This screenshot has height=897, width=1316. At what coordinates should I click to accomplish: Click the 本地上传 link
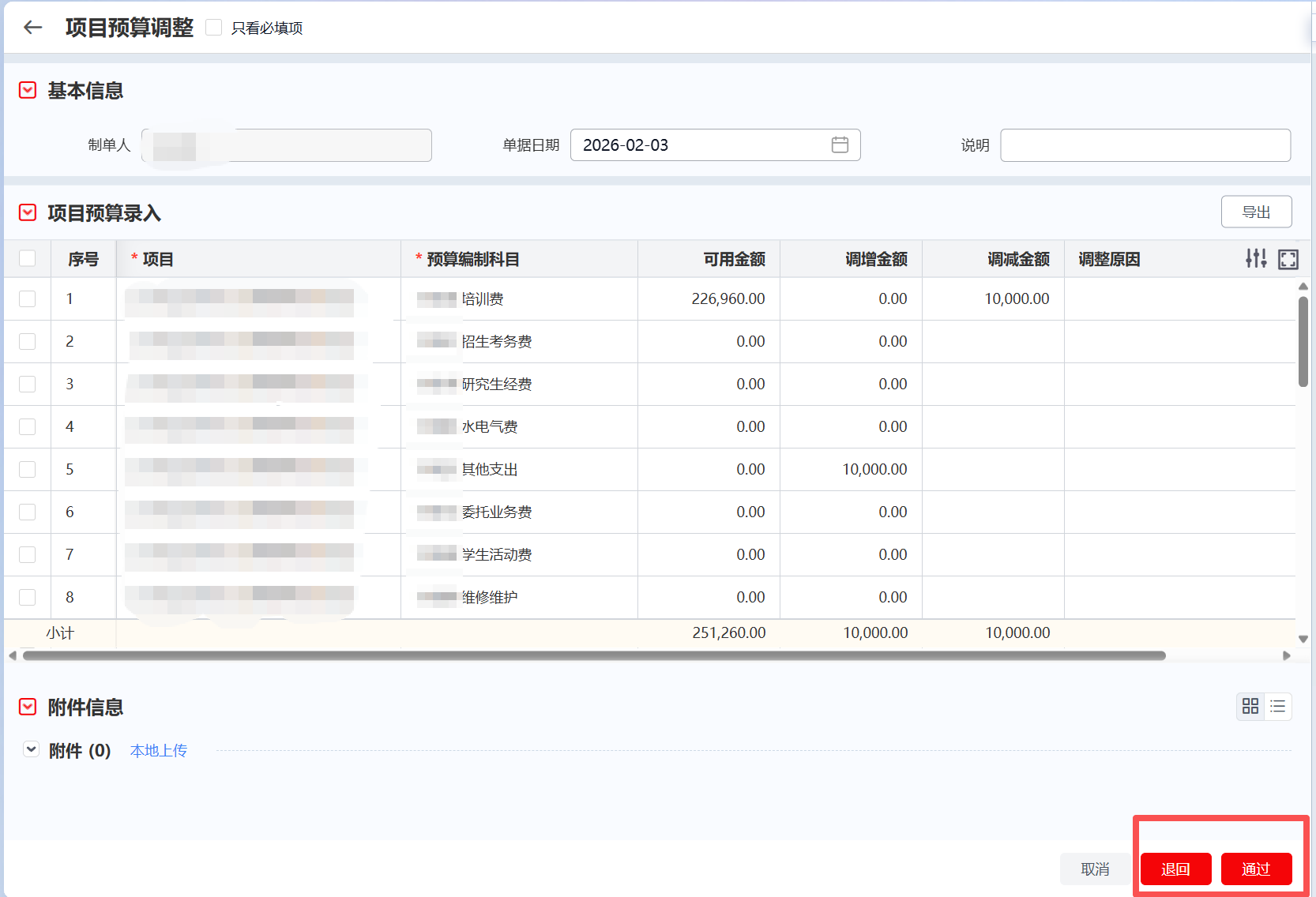[159, 751]
